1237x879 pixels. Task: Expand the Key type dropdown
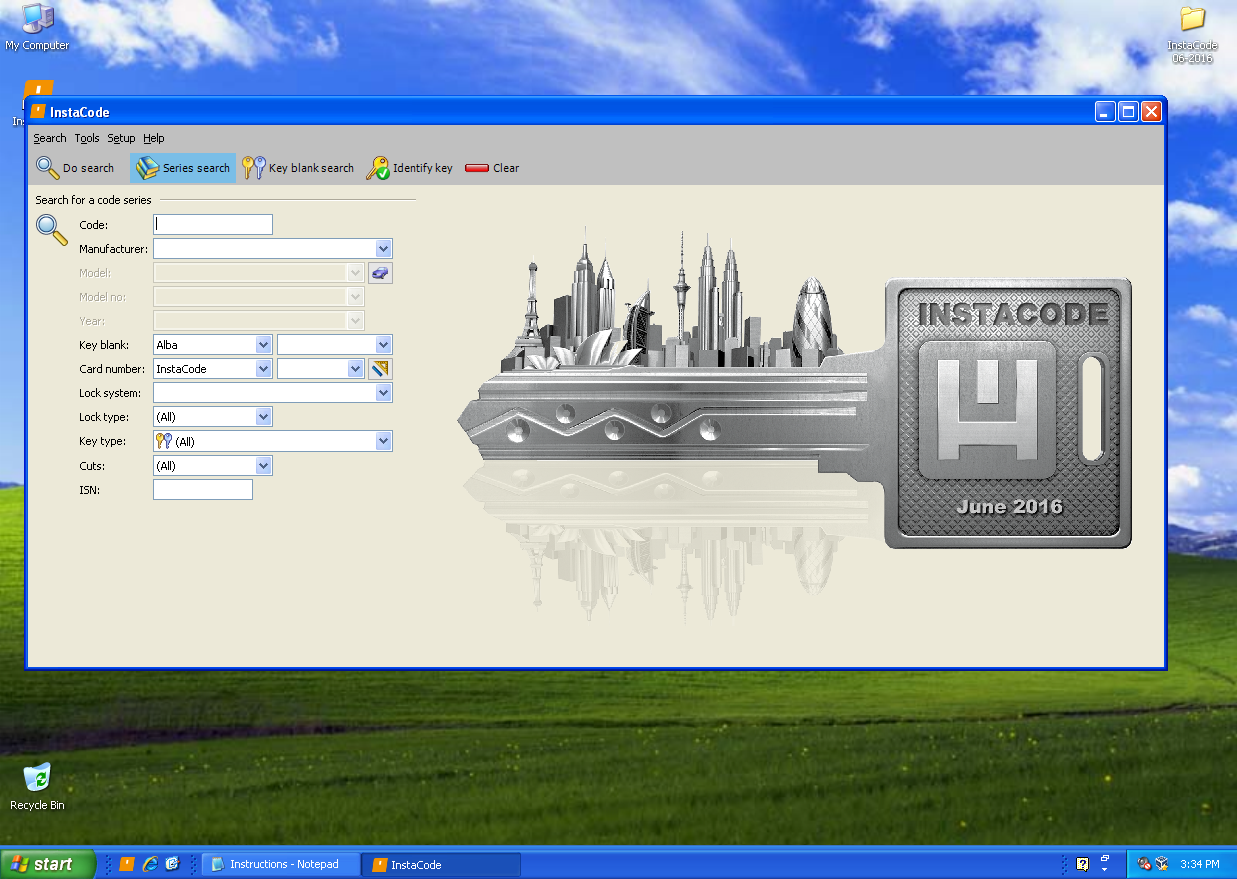click(x=383, y=441)
